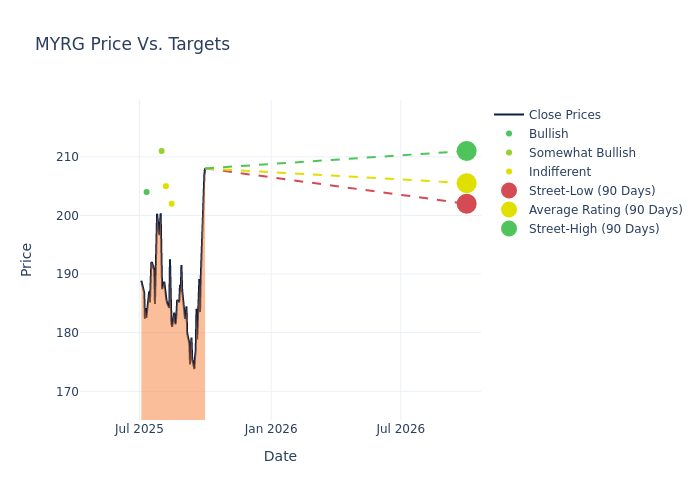Toggle Somewhat Bullish legend entry
The width and height of the screenshot is (700, 500).
coord(582,153)
